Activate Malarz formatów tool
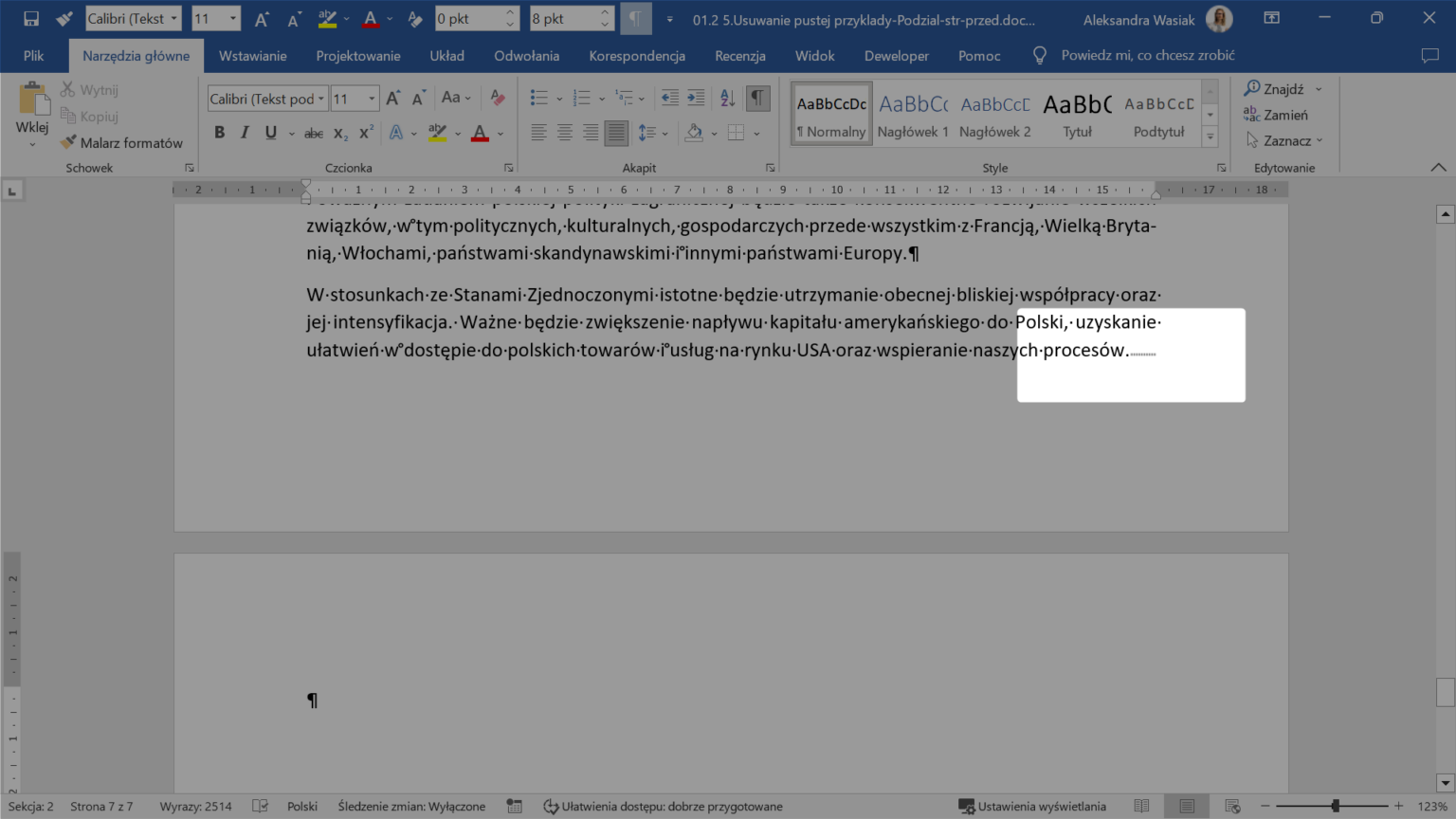Viewport: 1456px width, 819px height. tap(121, 142)
